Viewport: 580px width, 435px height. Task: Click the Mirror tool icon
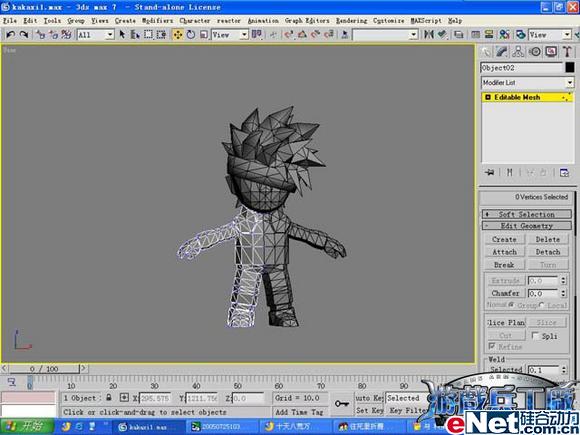429,35
